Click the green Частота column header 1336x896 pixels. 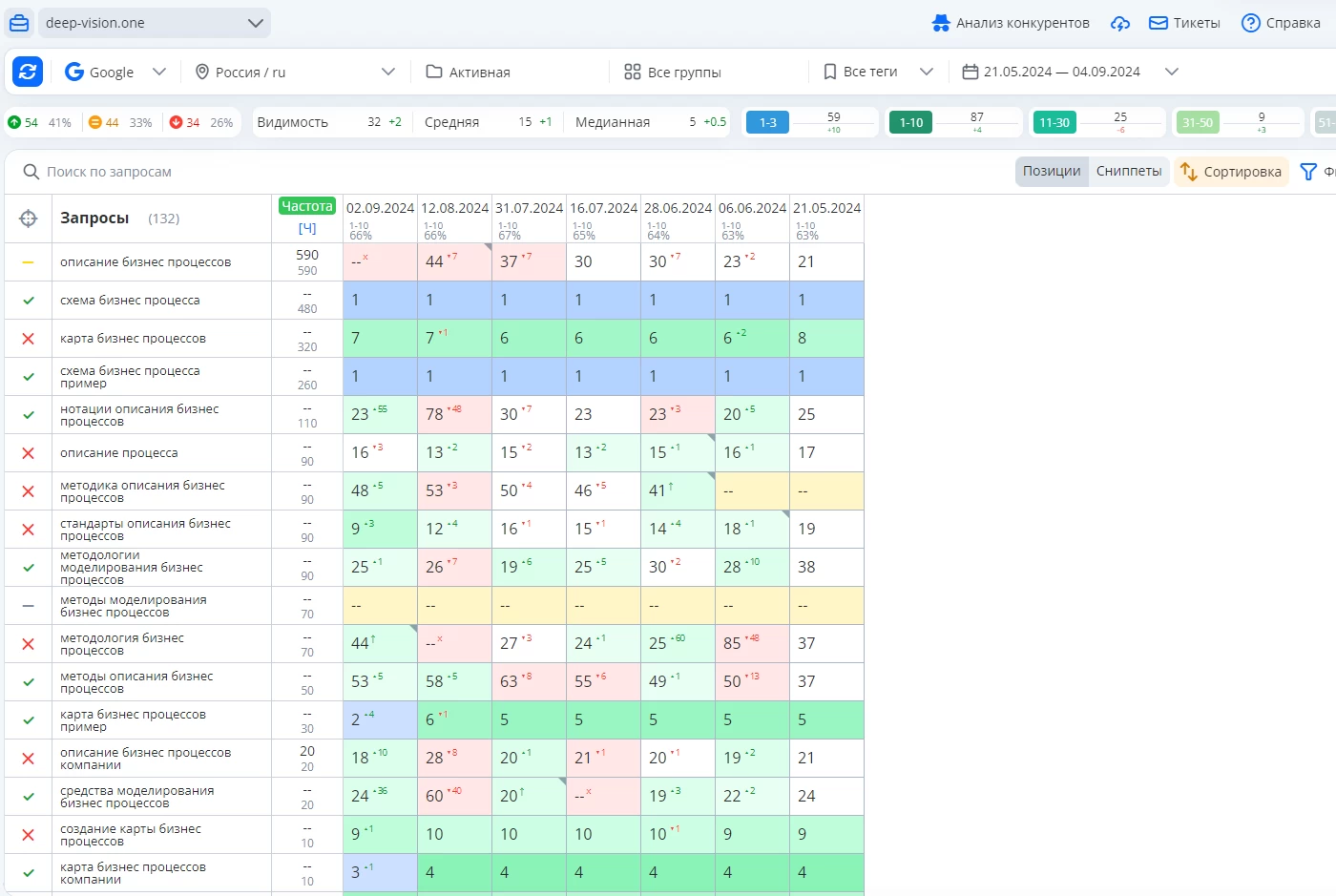[x=307, y=206]
